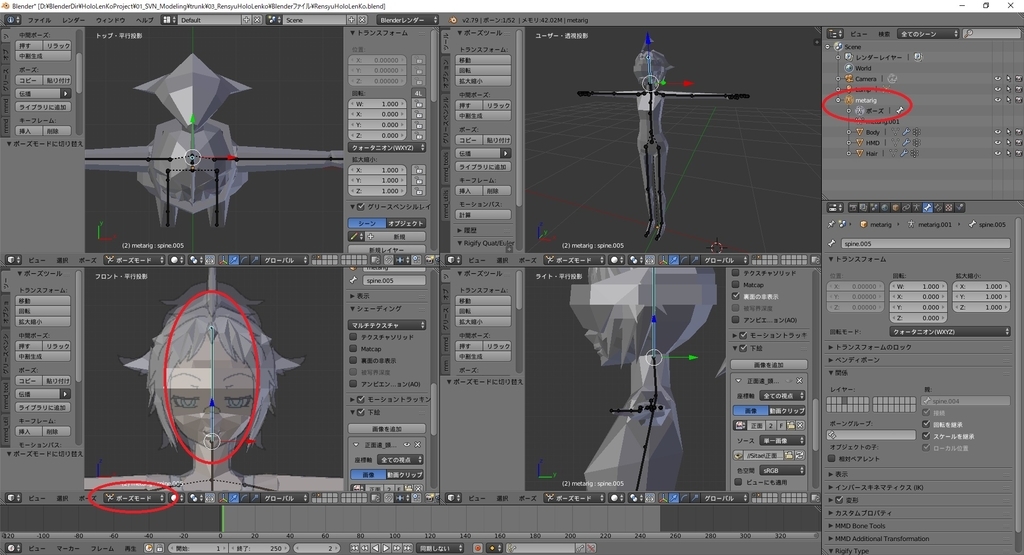Click the restrict-render camera icon for Body
This screenshot has width=1024, height=555.
coord(1019,132)
